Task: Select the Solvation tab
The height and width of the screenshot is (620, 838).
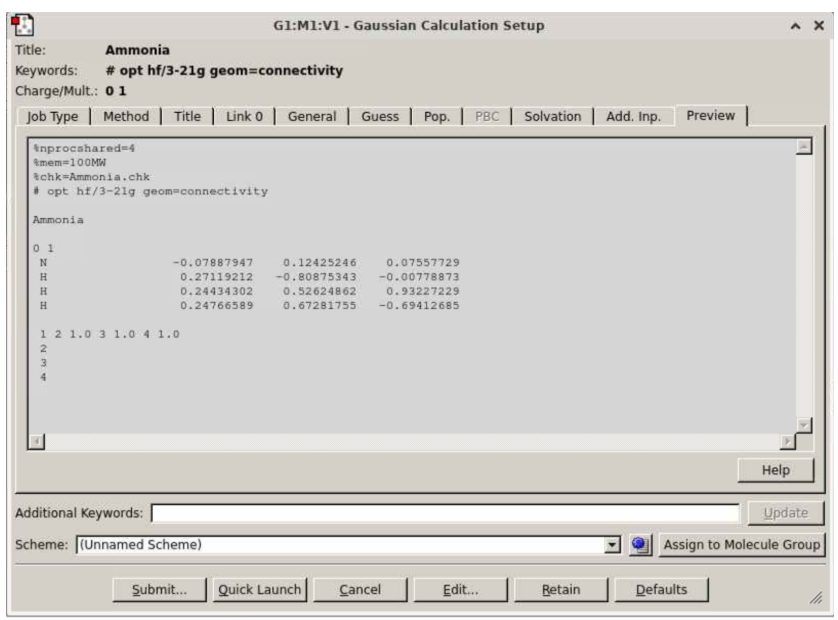Action: point(552,116)
